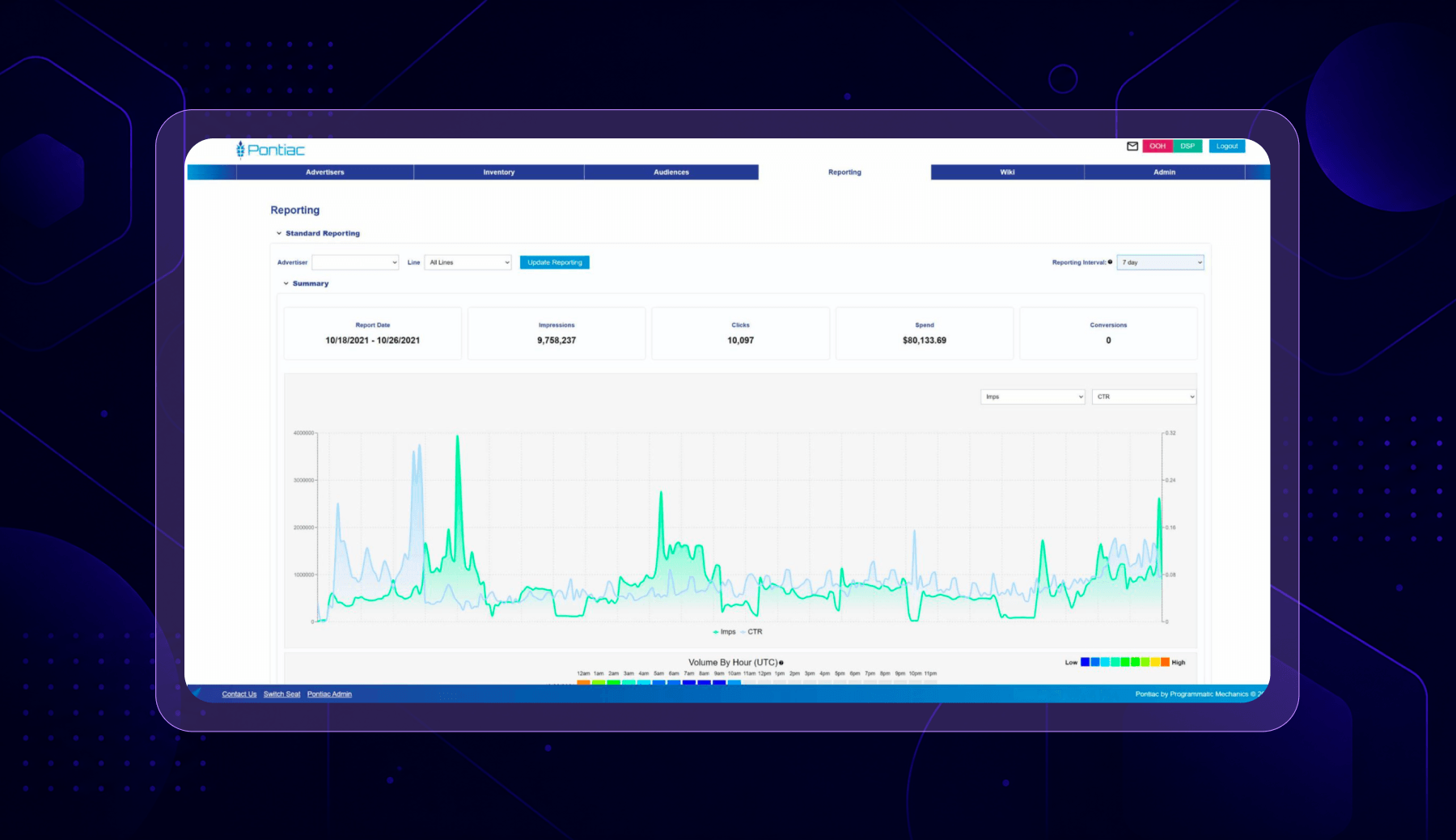Image resolution: width=1456 pixels, height=840 pixels.
Task: Click the Pontiac Admin link
Action: pos(329,694)
